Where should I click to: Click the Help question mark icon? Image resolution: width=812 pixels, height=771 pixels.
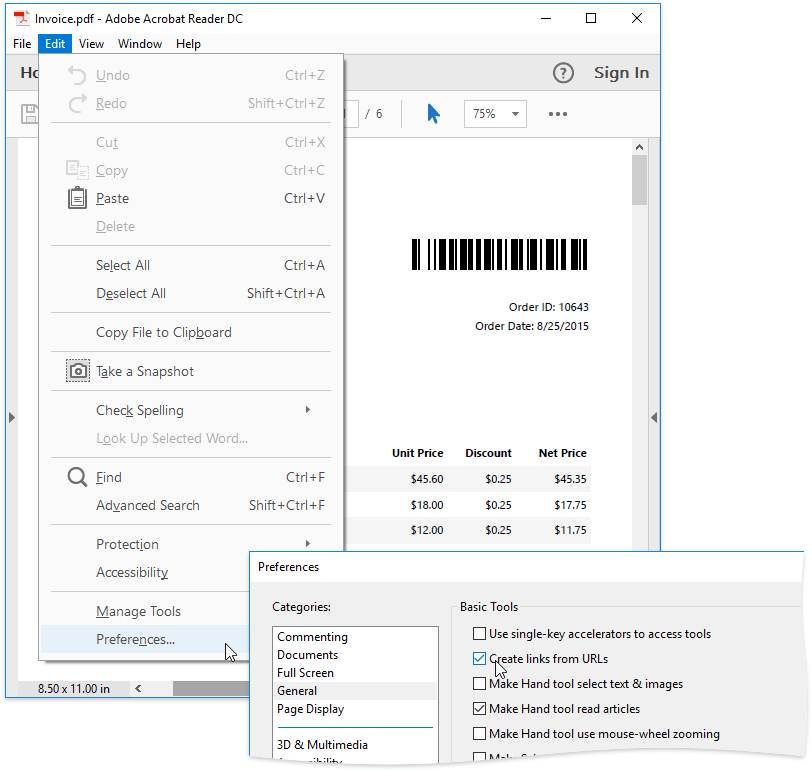563,72
